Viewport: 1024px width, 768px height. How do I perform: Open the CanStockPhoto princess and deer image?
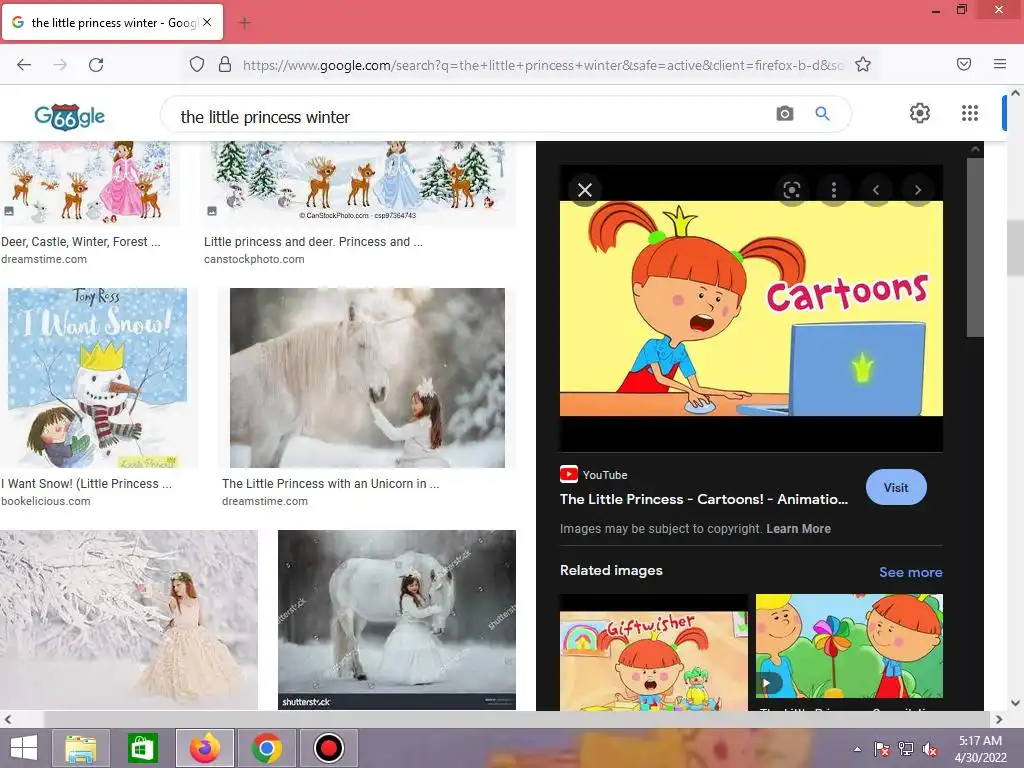tap(360, 184)
